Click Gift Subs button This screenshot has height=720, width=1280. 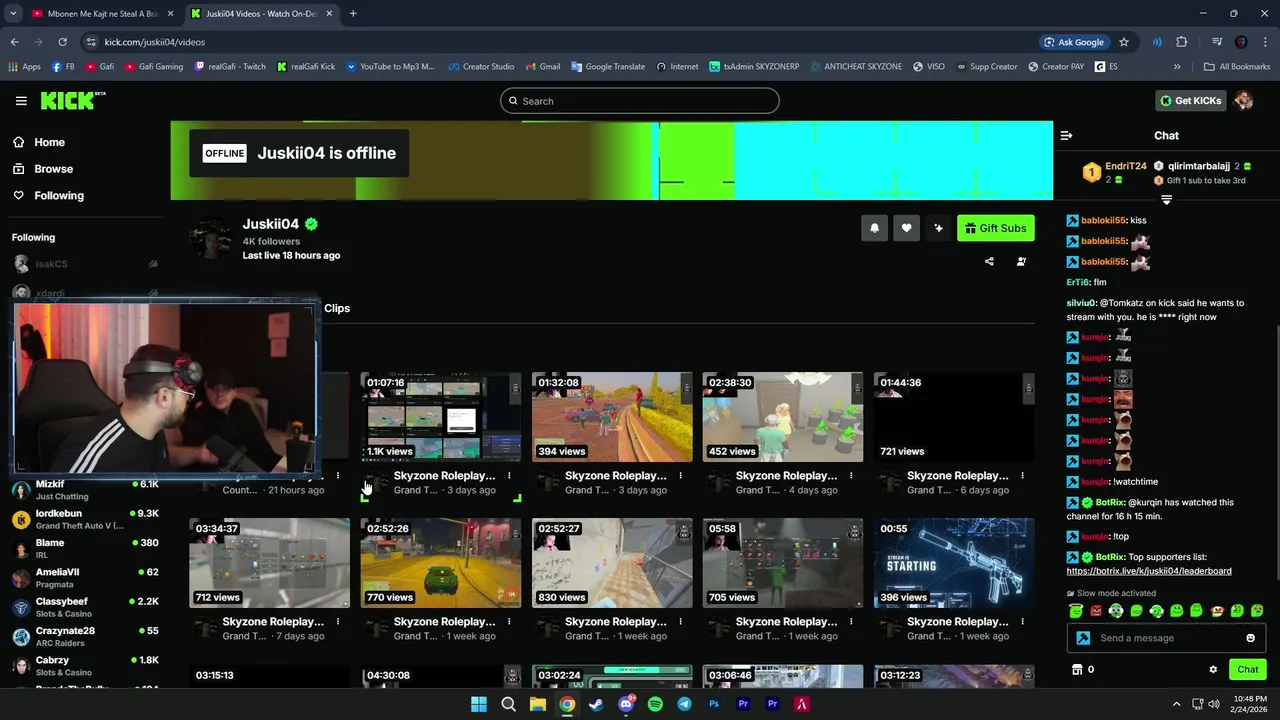point(995,228)
